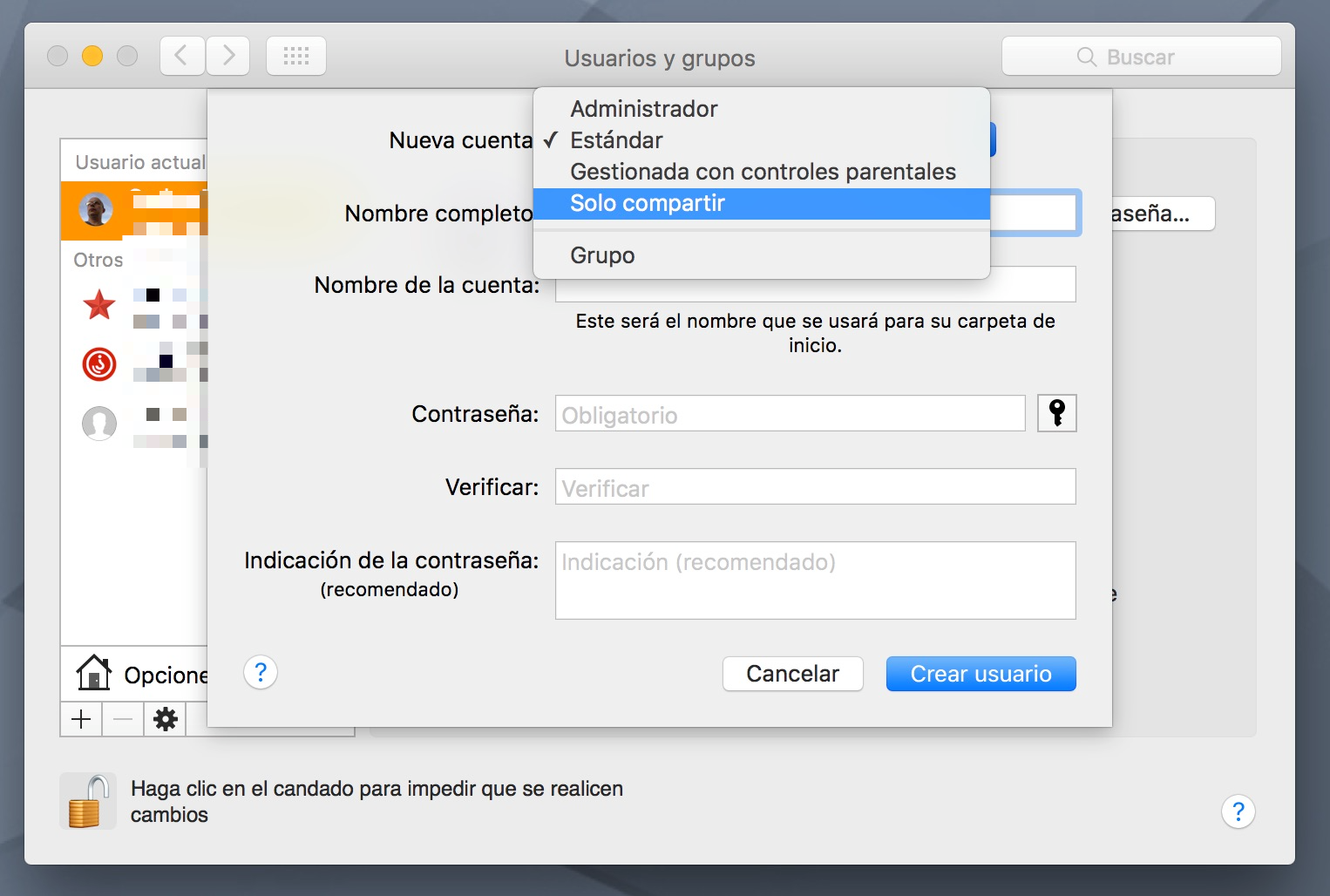
Task: Show all preferences grid icon
Action: (x=296, y=57)
